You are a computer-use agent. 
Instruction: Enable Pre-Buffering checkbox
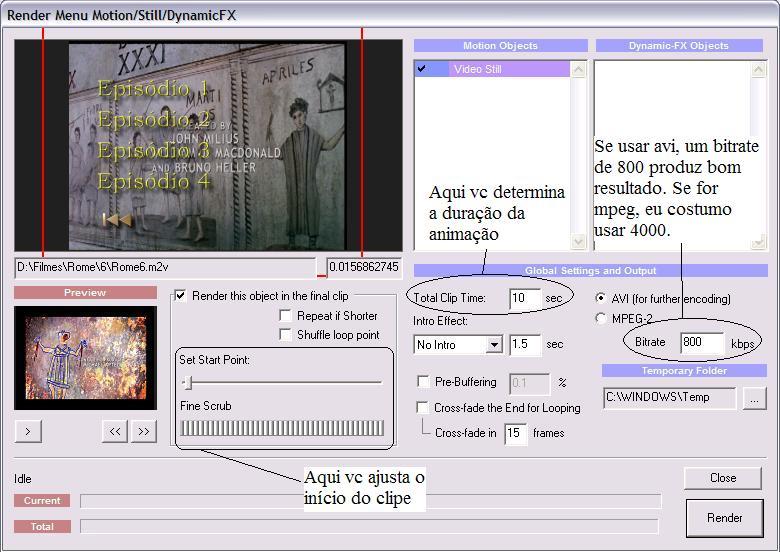point(423,382)
